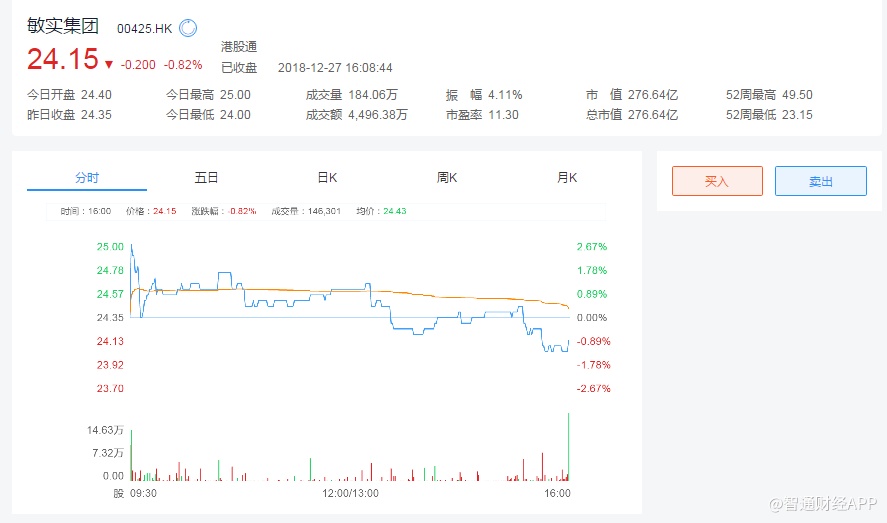
Task: Show the 周K weekly chart tab
Action: pos(447,178)
